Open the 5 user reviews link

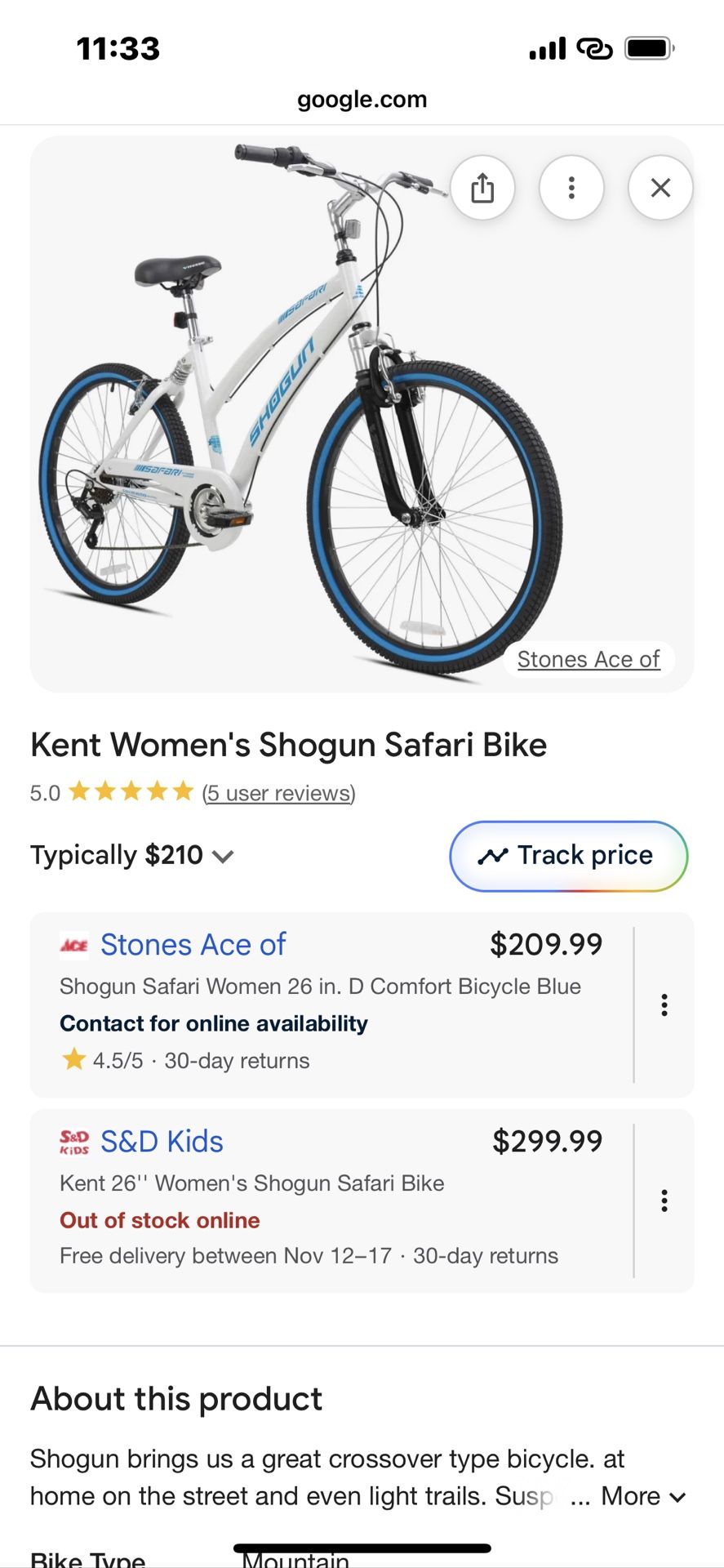[278, 792]
